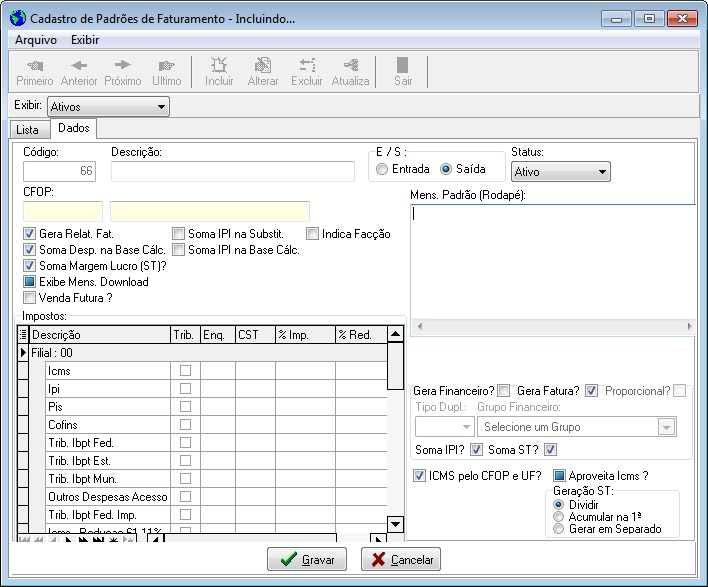Screen dimensions: 708x587
Task: Enable Indica Facção checkbox
Action: tap(312, 234)
